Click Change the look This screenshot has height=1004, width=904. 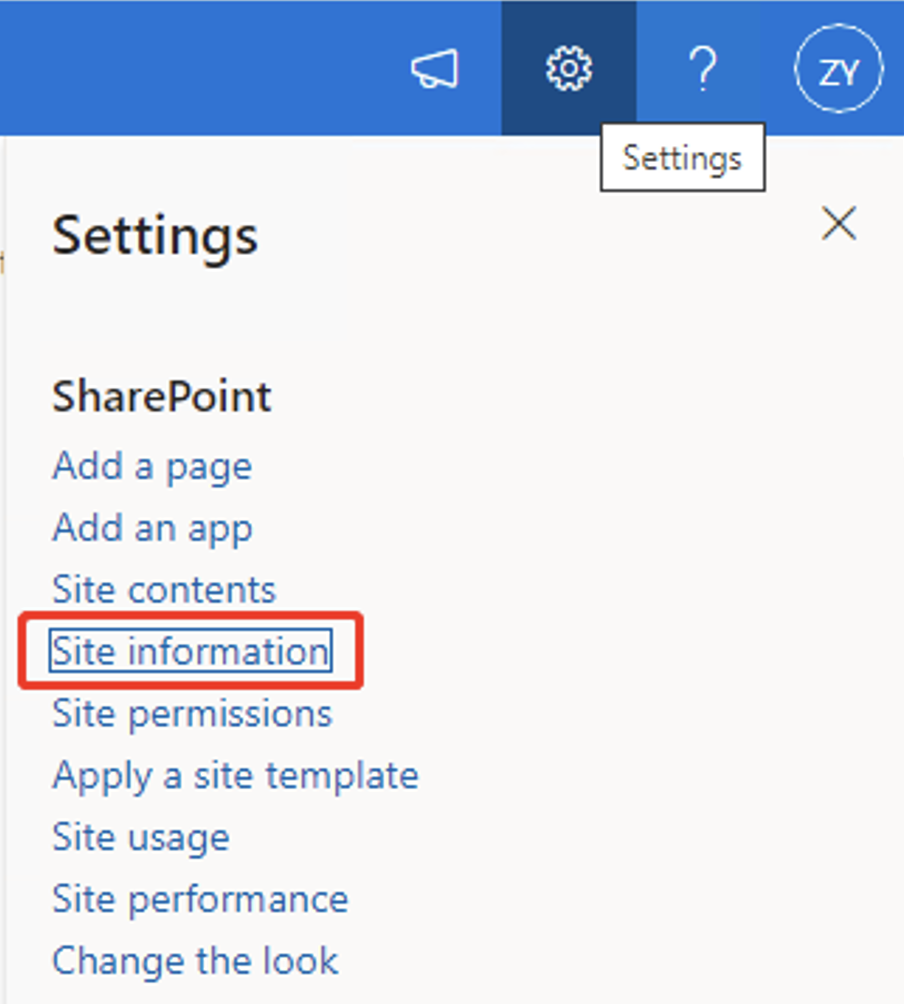195,962
